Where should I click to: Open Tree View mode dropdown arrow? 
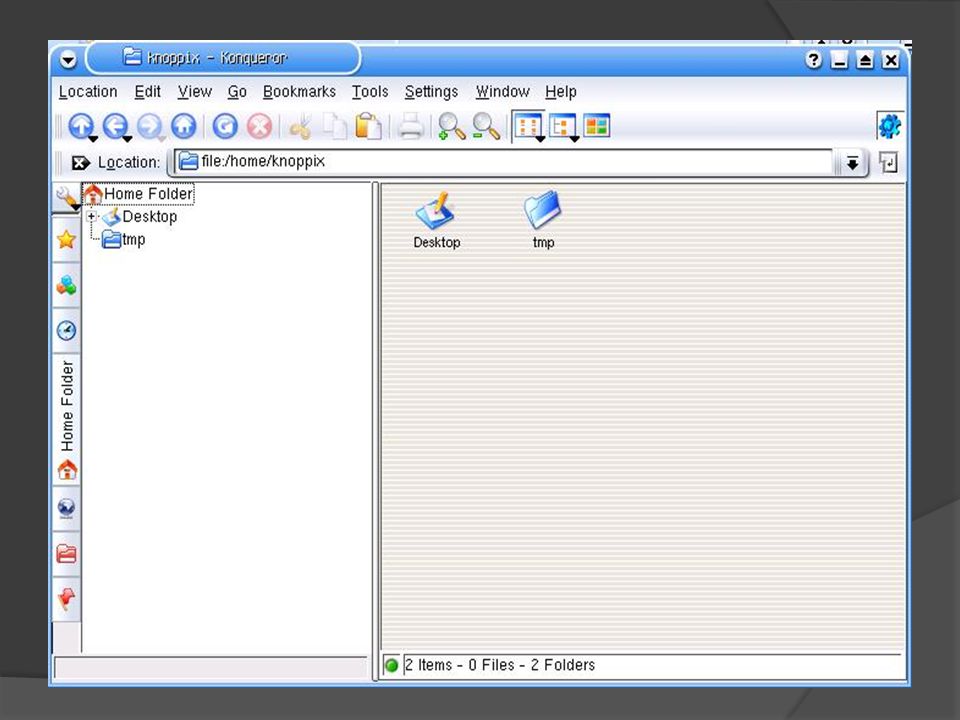[x=574, y=140]
